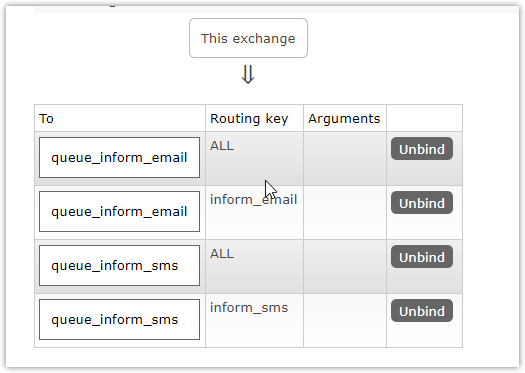Open queue_inform_email link in first row

pyautogui.click(x=119, y=157)
